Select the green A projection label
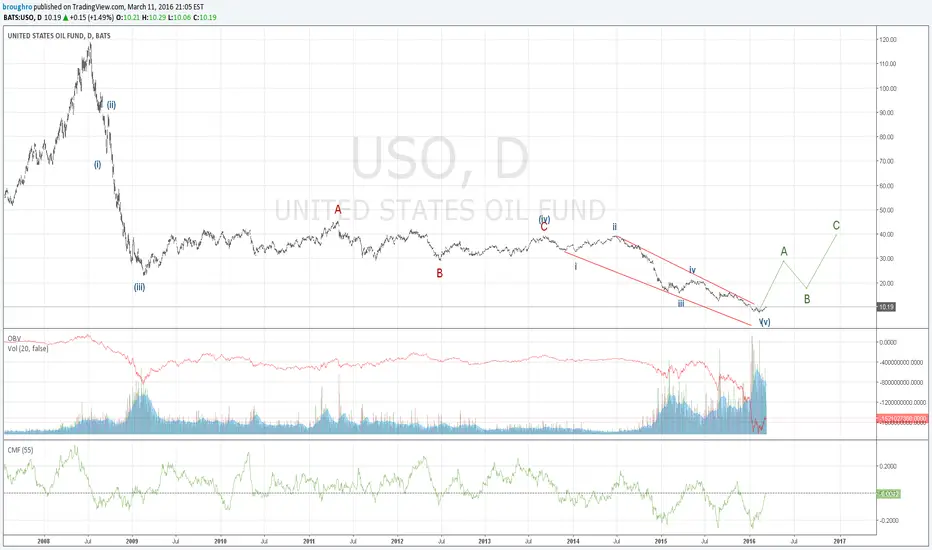This screenshot has height=550, width=932. click(x=784, y=252)
